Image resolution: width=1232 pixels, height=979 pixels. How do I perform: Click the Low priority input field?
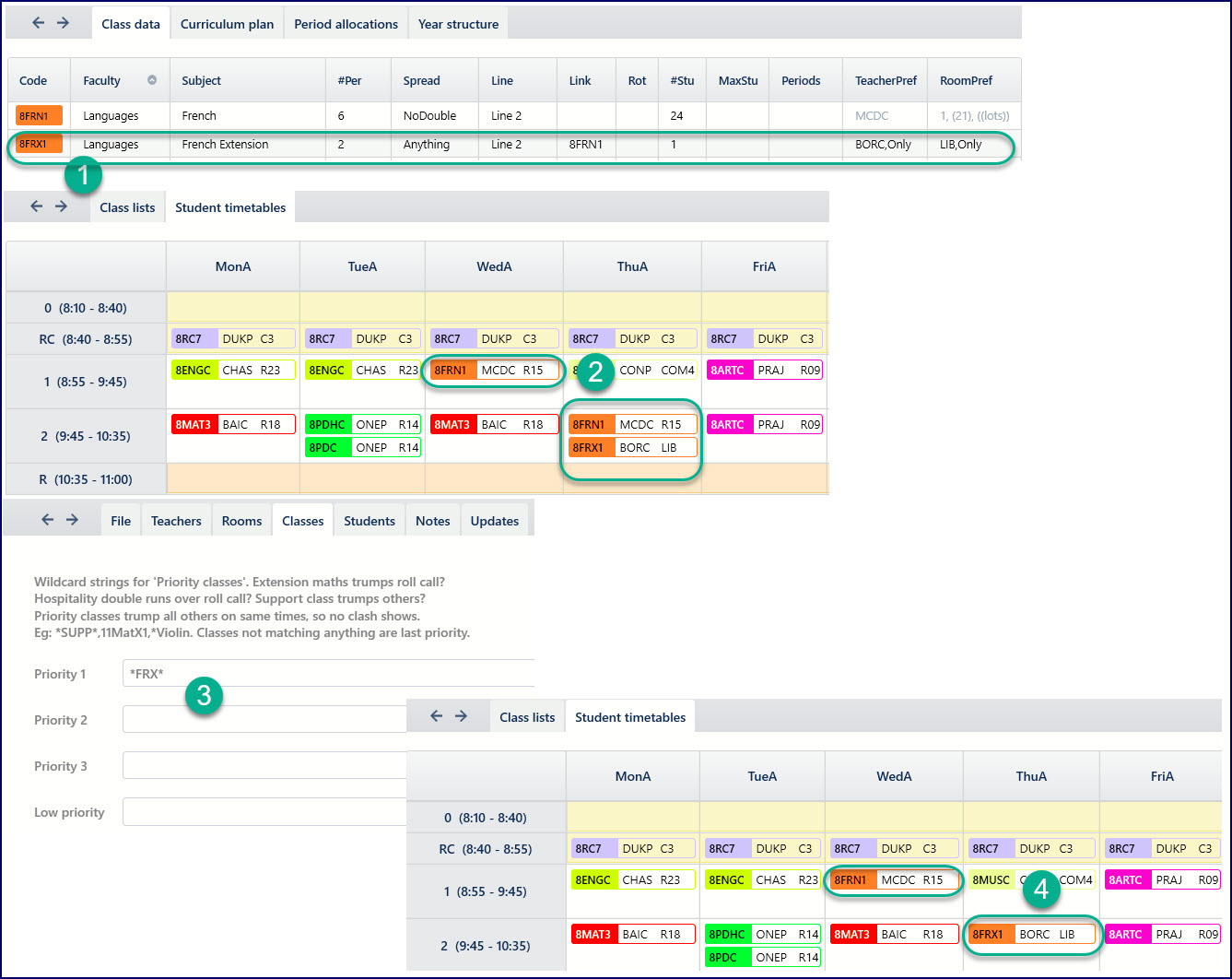[x=264, y=812]
